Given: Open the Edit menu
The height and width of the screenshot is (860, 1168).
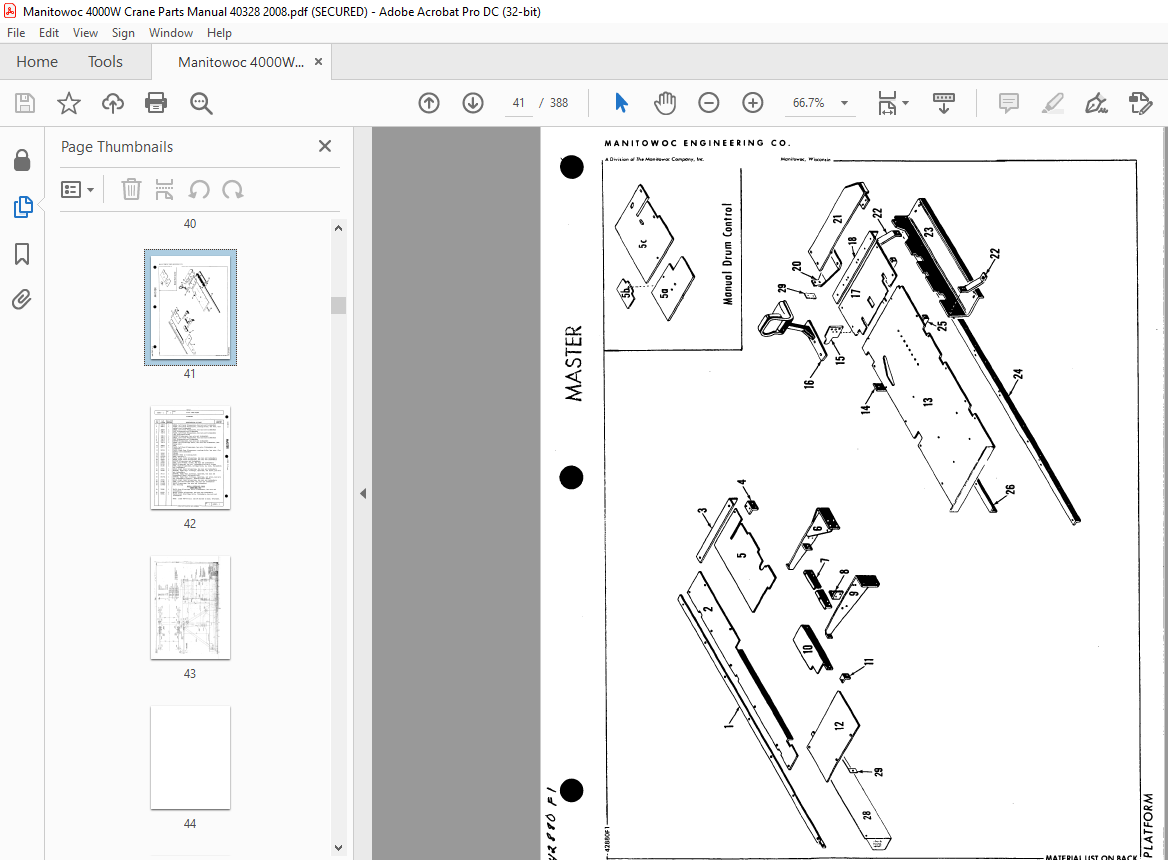Looking at the screenshot, I should point(48,33).
